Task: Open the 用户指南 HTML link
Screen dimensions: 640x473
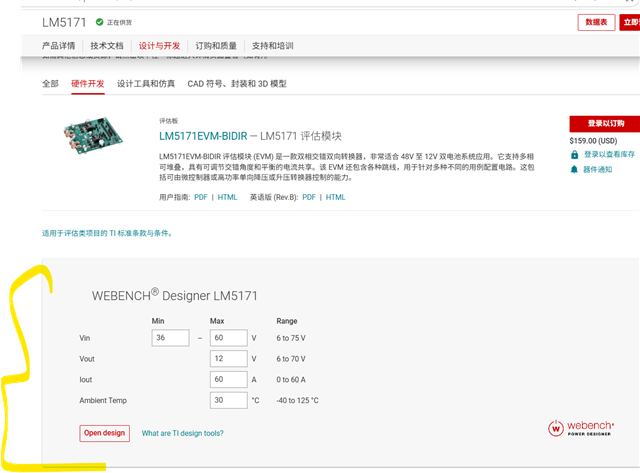Action: click(x=227, y=197)
